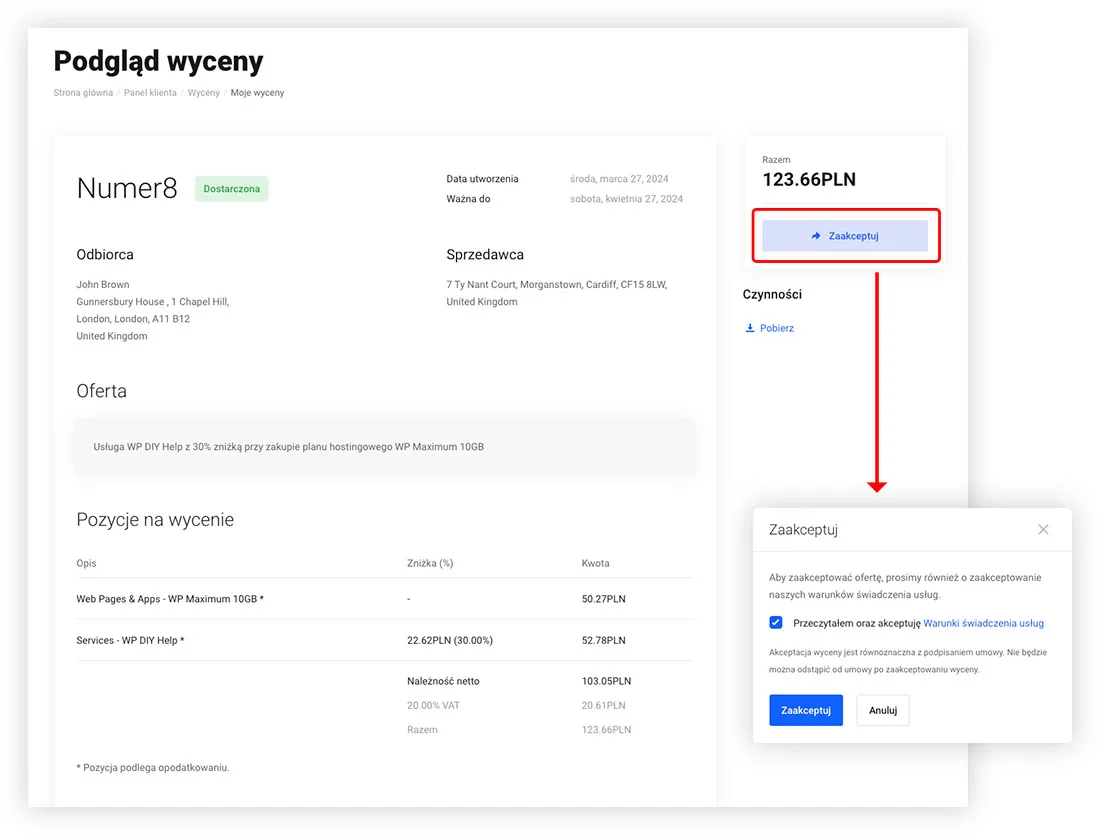
Task: Open the Warunki świadczenia usług link
Action: coord(984,623)
